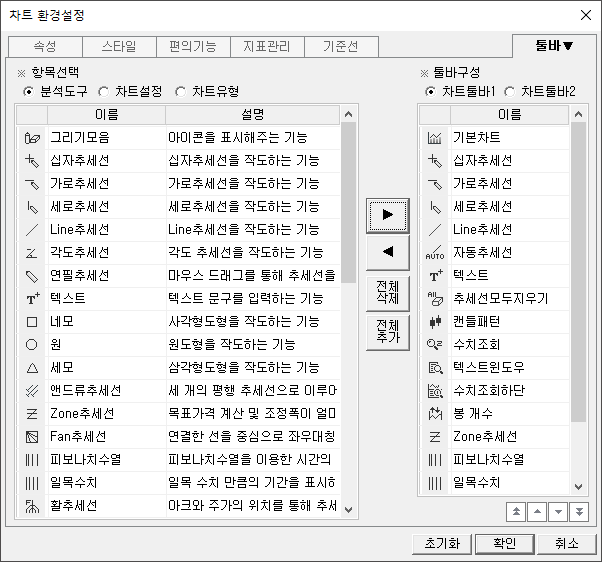
Task: Select the 앤드류추세선 icon in left list
Action: pyautogui.click(x=32, y=390)
